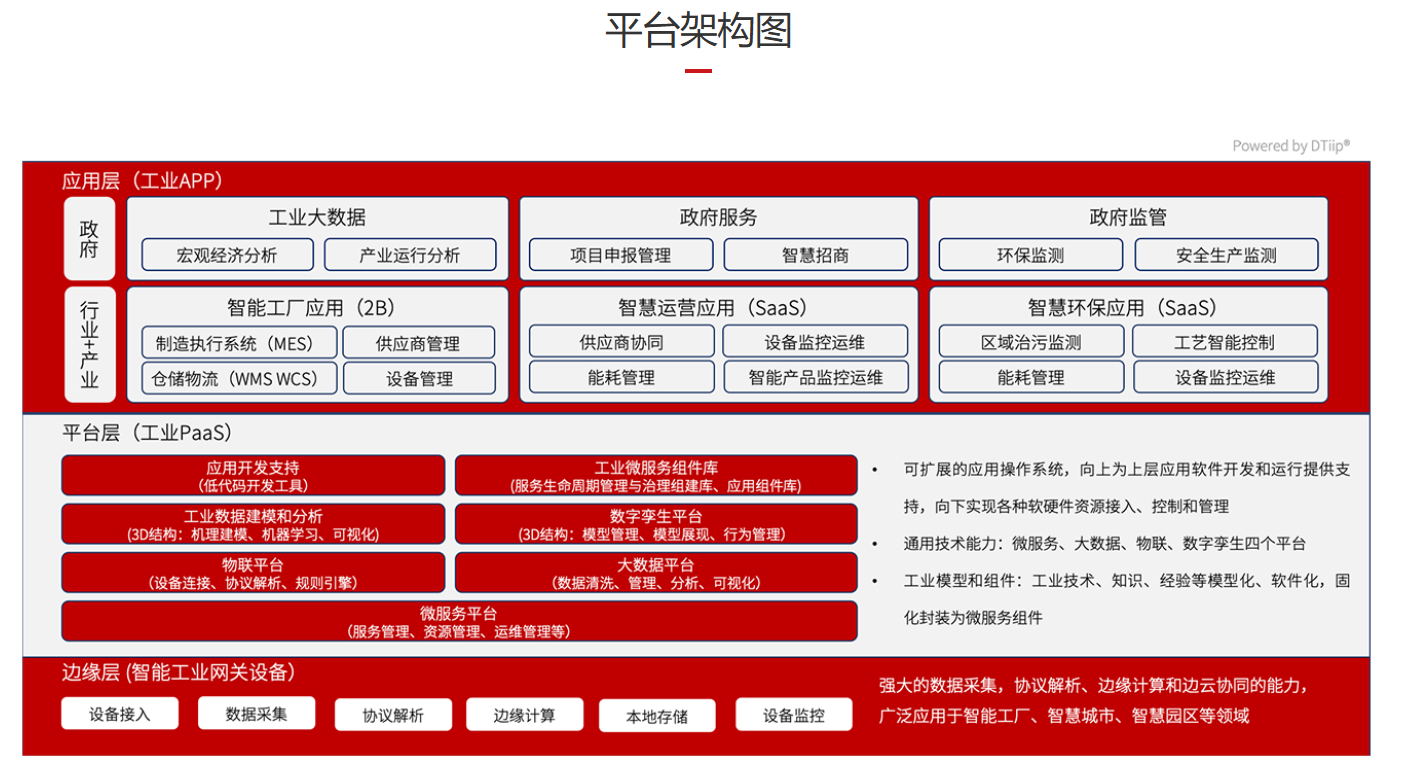Image resolution: width=1403 pixels, height=765 pixels.
Task: Open 区域治污监测 in 智慧环保应用
Action: pos(1031,342)
